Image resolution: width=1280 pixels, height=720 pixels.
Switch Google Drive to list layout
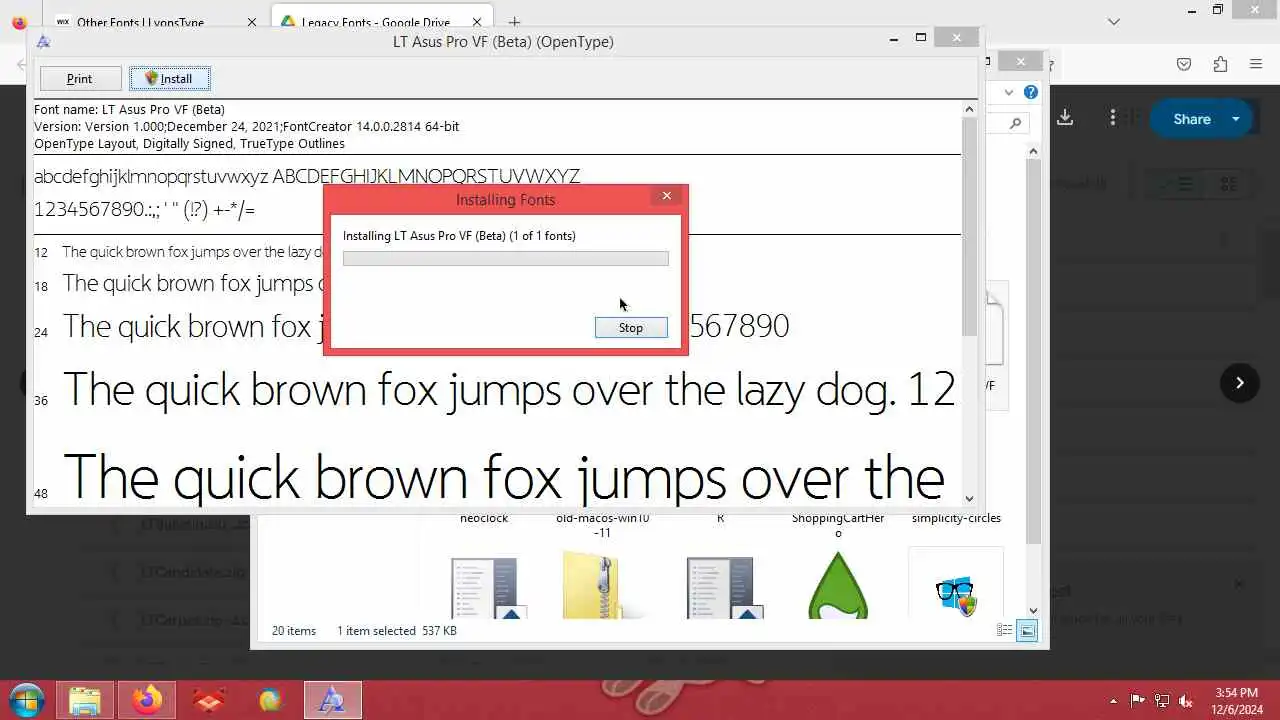1185,184
